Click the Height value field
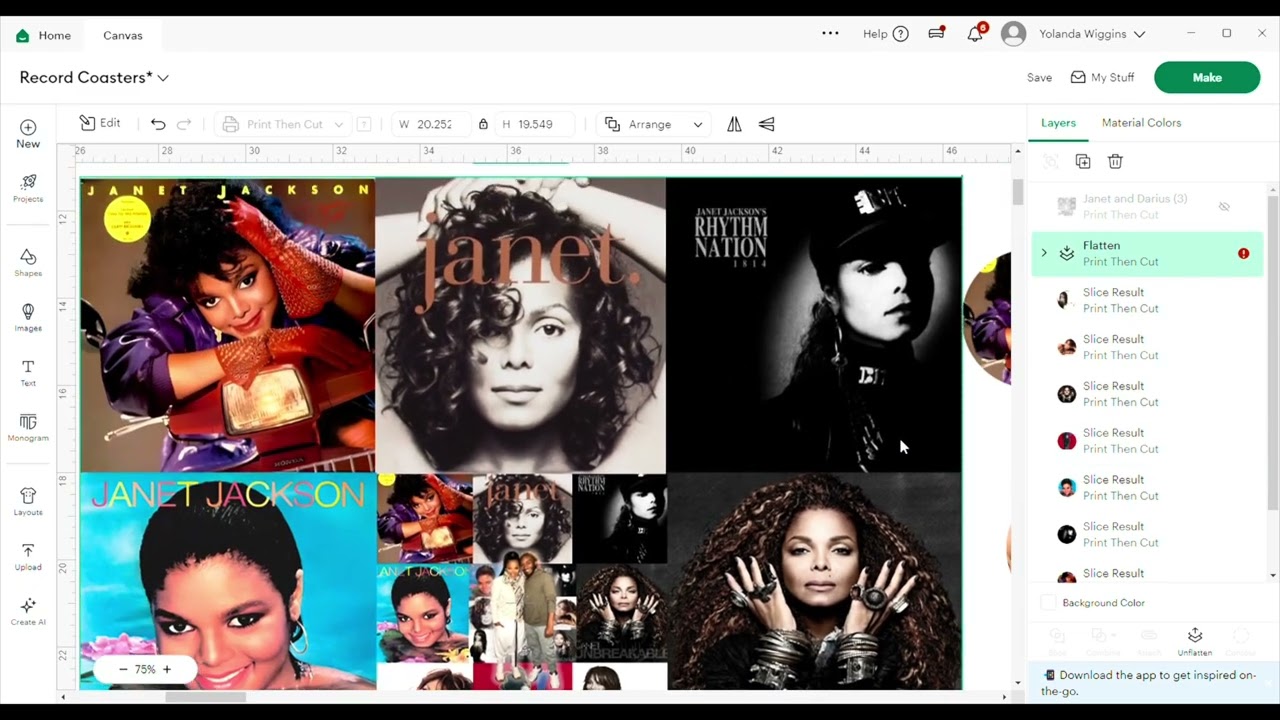The width and height of the screenshot is (1280, 720). 535,124
